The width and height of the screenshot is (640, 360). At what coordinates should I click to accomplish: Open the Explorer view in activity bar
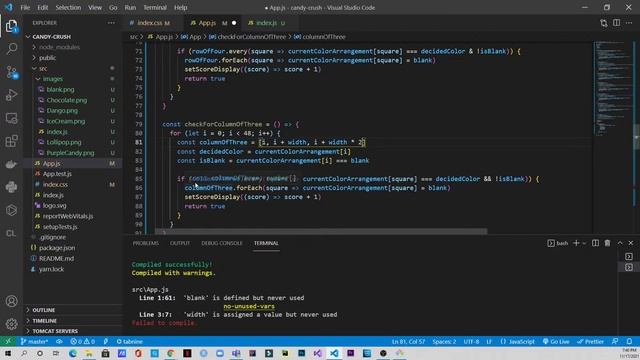pyautogui.click(x=11, y=26)
